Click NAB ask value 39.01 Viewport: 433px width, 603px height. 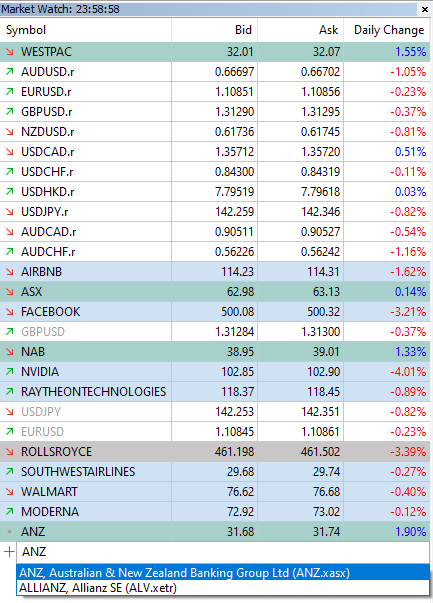pyautogui.click(x=326, y=351)
